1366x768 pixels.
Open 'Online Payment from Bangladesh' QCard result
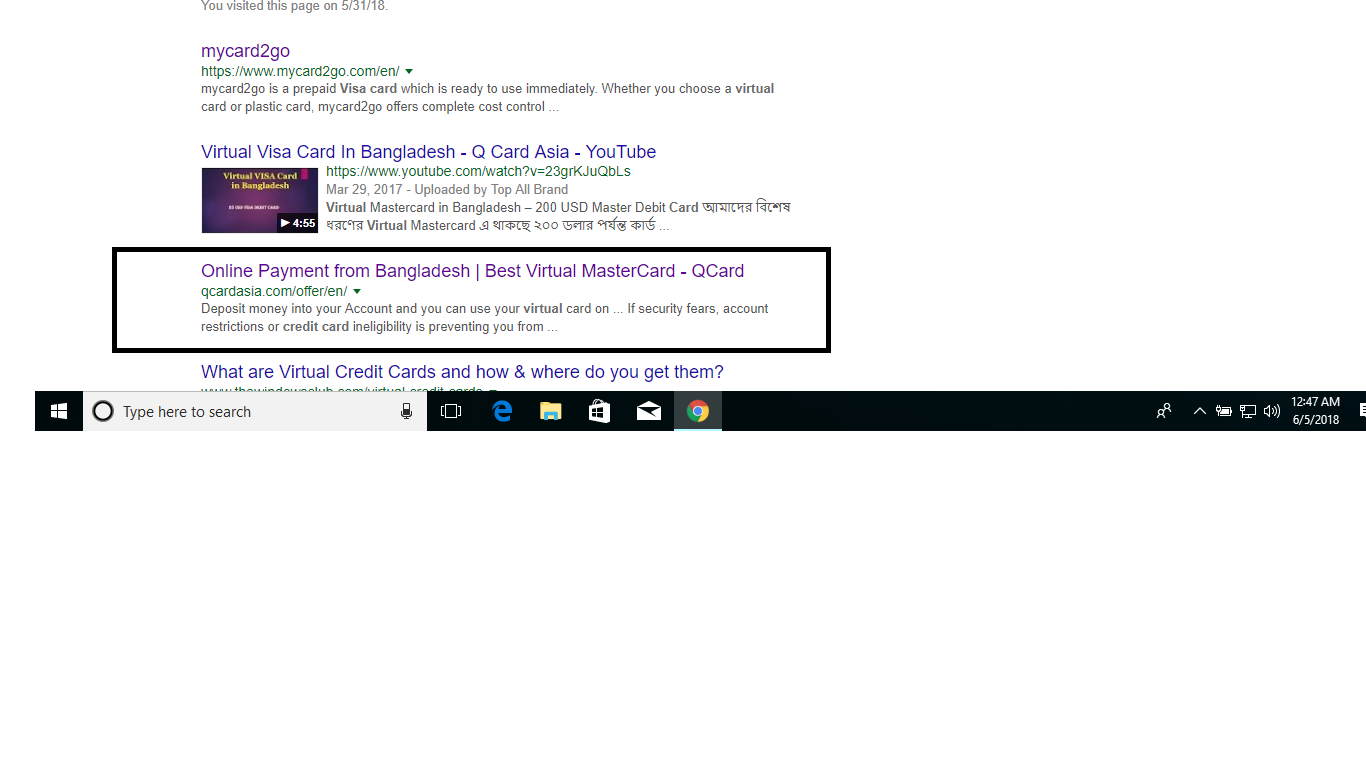(x=472, y=271)
